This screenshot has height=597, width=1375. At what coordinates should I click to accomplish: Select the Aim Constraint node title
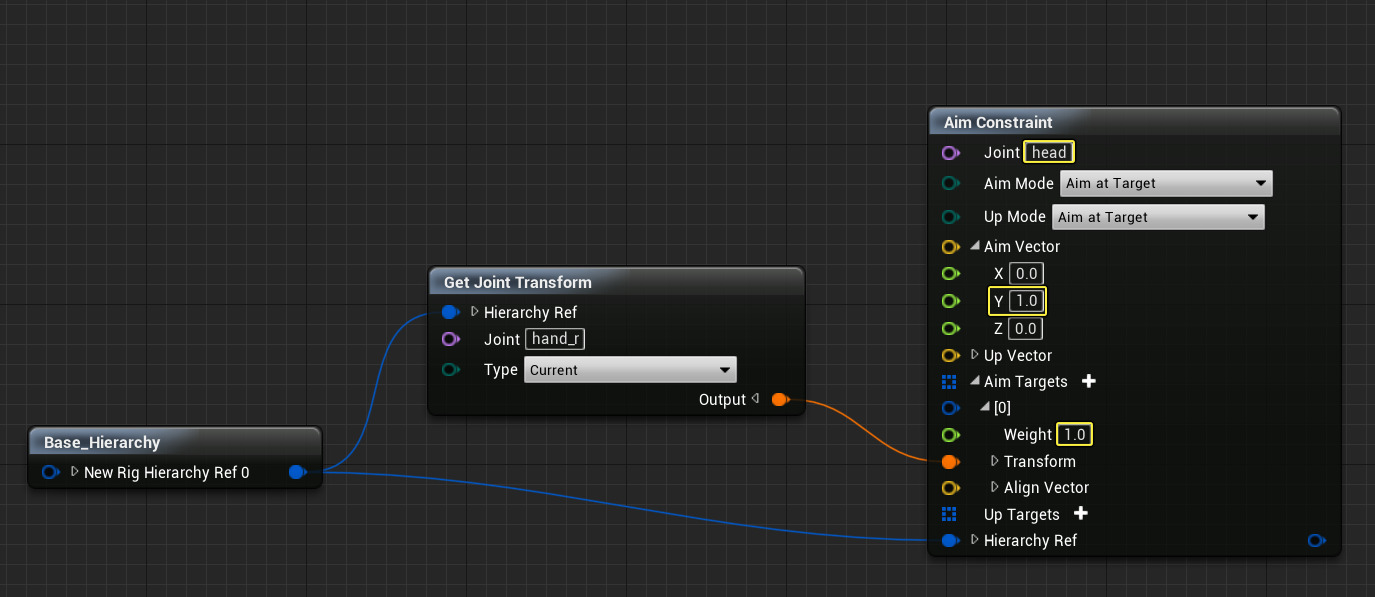(x=998, y=122)
